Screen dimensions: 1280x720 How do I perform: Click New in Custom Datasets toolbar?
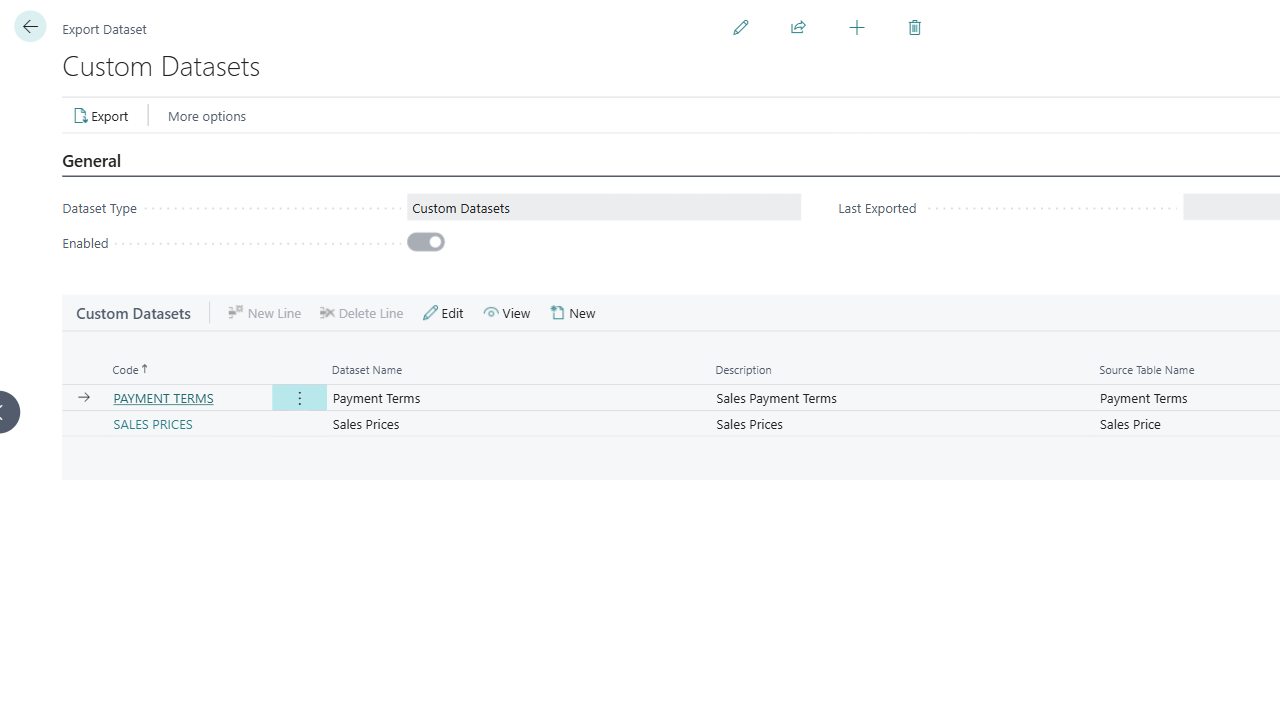573,313
